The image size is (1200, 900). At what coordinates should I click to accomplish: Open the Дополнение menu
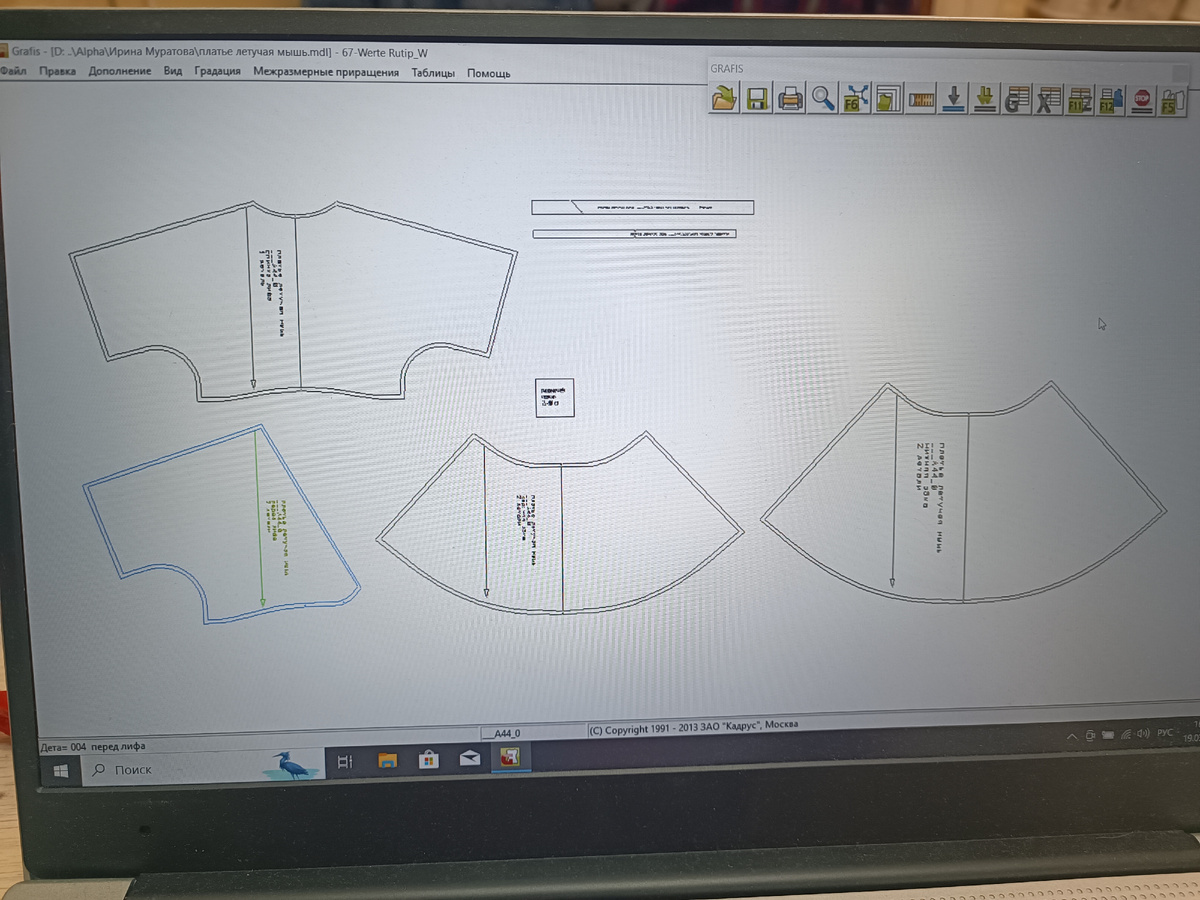click(119, 72)
